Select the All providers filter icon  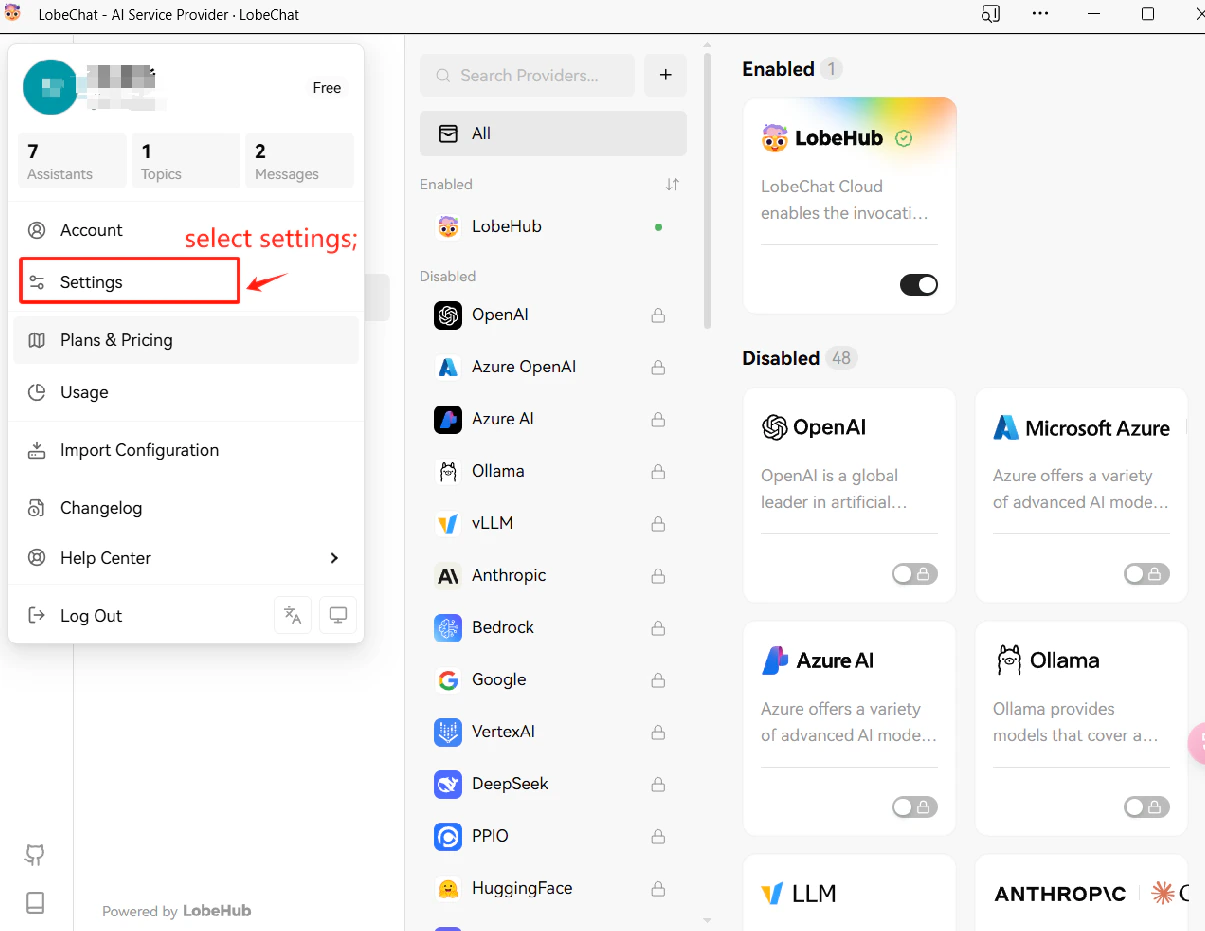449,133
